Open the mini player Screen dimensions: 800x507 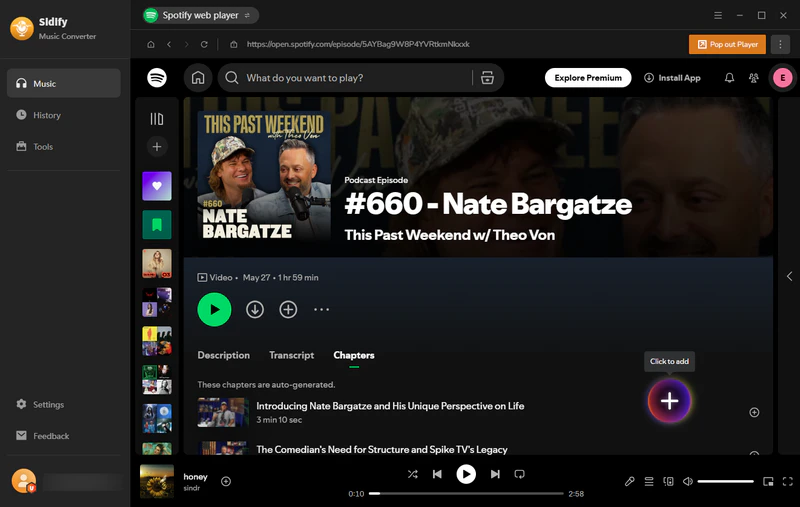[x=768, y=481]
